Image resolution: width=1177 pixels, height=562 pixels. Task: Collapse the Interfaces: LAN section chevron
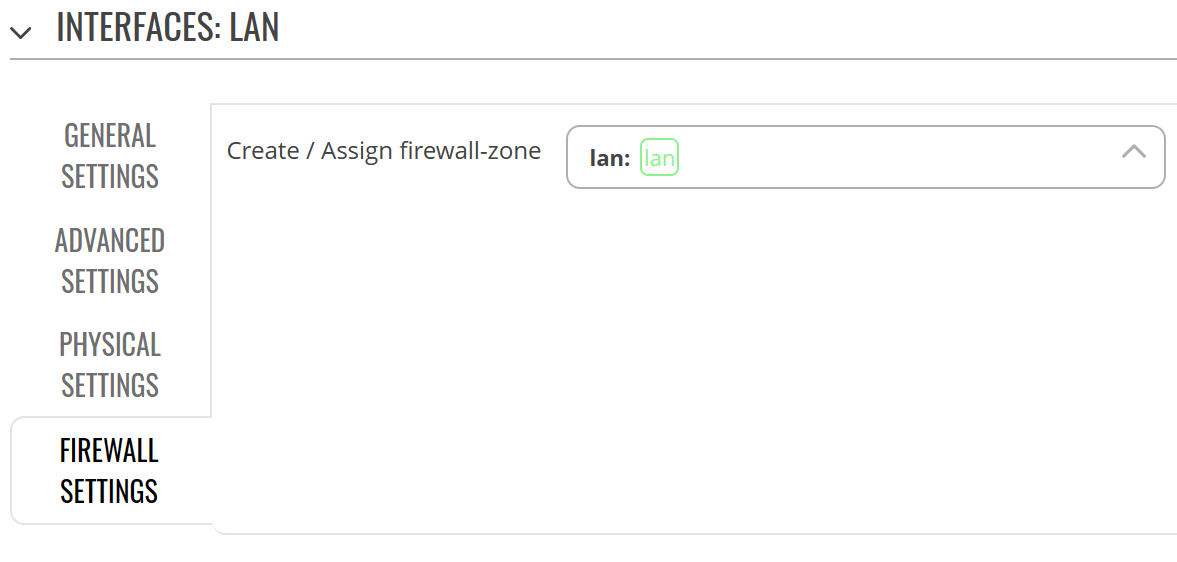(20, 32)
